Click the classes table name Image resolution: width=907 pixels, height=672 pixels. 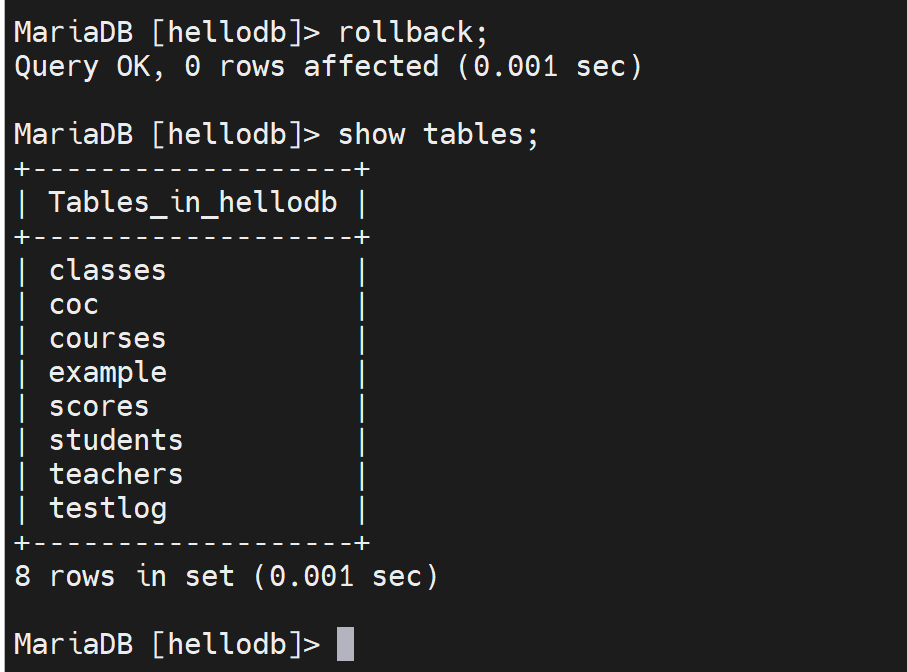click(x=107, y=271)
